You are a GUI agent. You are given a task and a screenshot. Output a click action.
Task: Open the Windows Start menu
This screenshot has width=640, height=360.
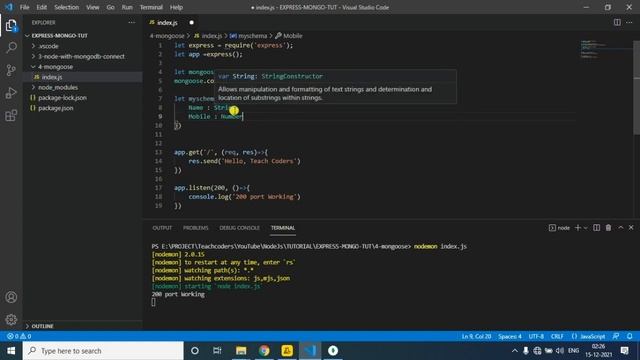pos(11,351)
